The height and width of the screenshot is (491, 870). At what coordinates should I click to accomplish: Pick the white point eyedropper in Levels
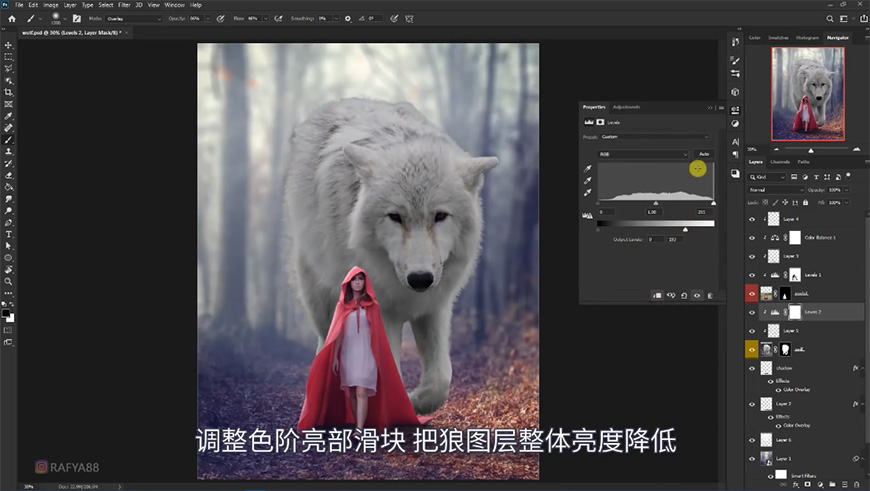click(x=588, y=193)
